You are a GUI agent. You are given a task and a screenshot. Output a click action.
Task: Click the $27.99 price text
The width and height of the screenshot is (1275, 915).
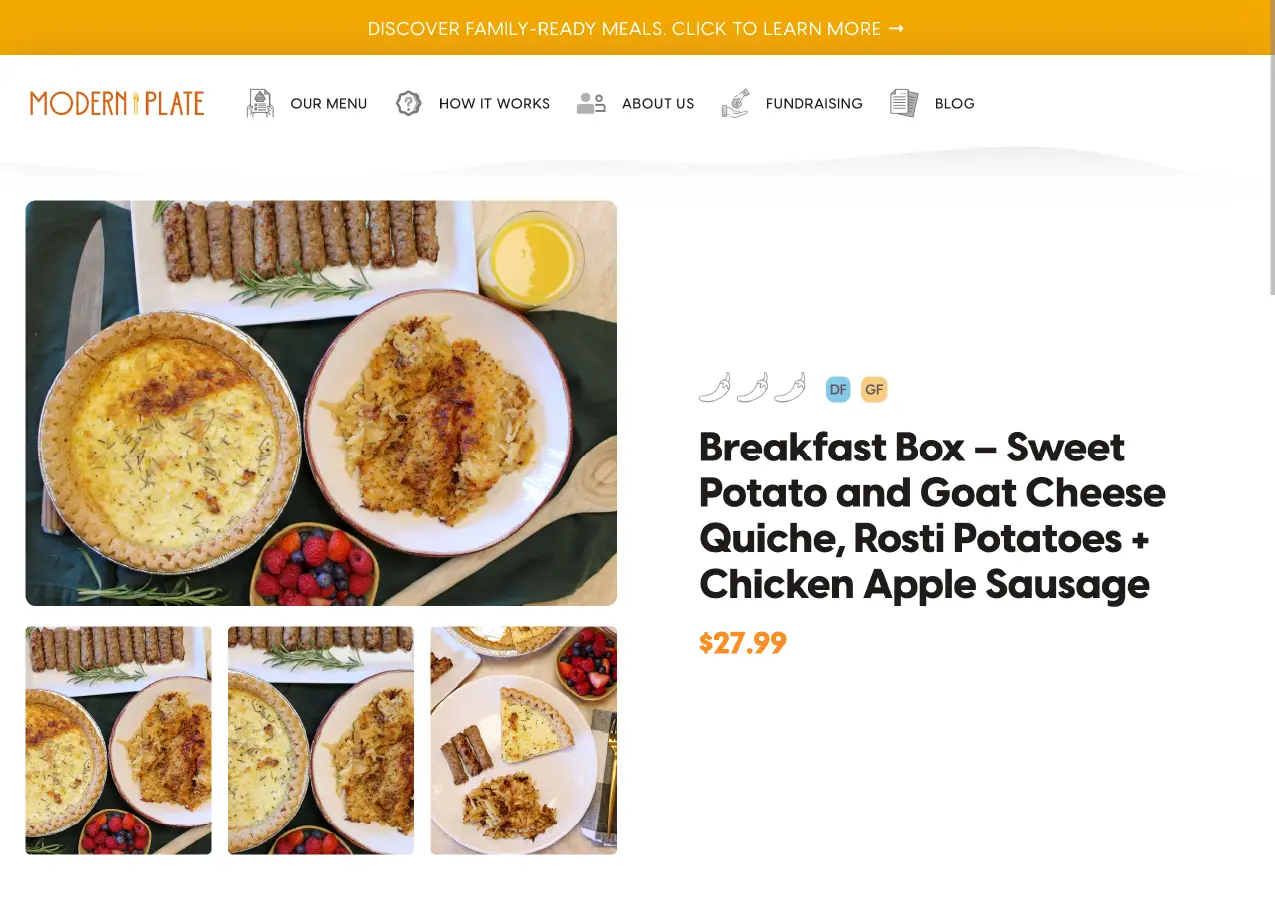(x=742, y=643)
